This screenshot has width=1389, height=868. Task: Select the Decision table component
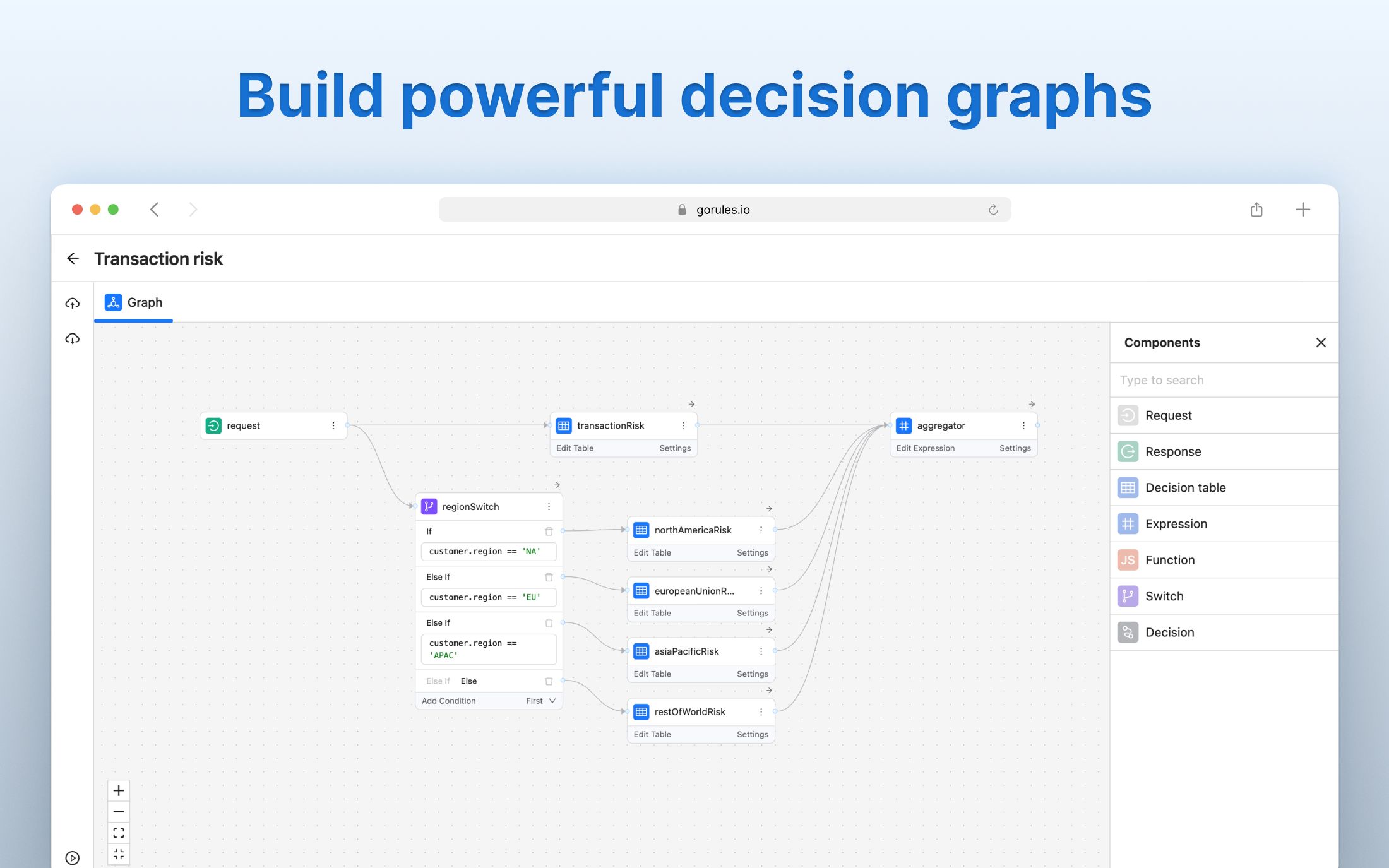point(1186,487)
